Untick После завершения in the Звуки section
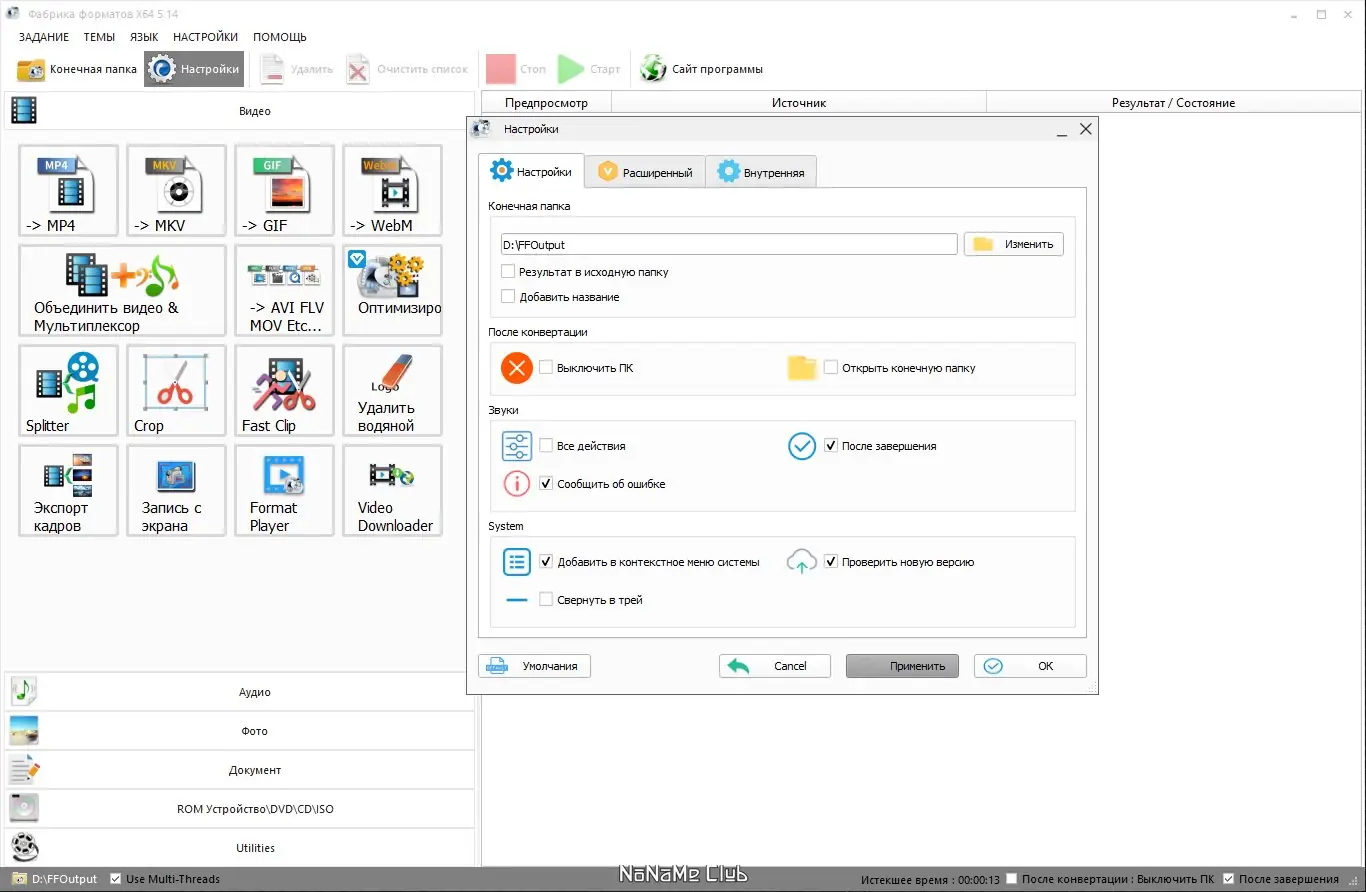This screenshot has width=1366, height=892. point(831,446)
